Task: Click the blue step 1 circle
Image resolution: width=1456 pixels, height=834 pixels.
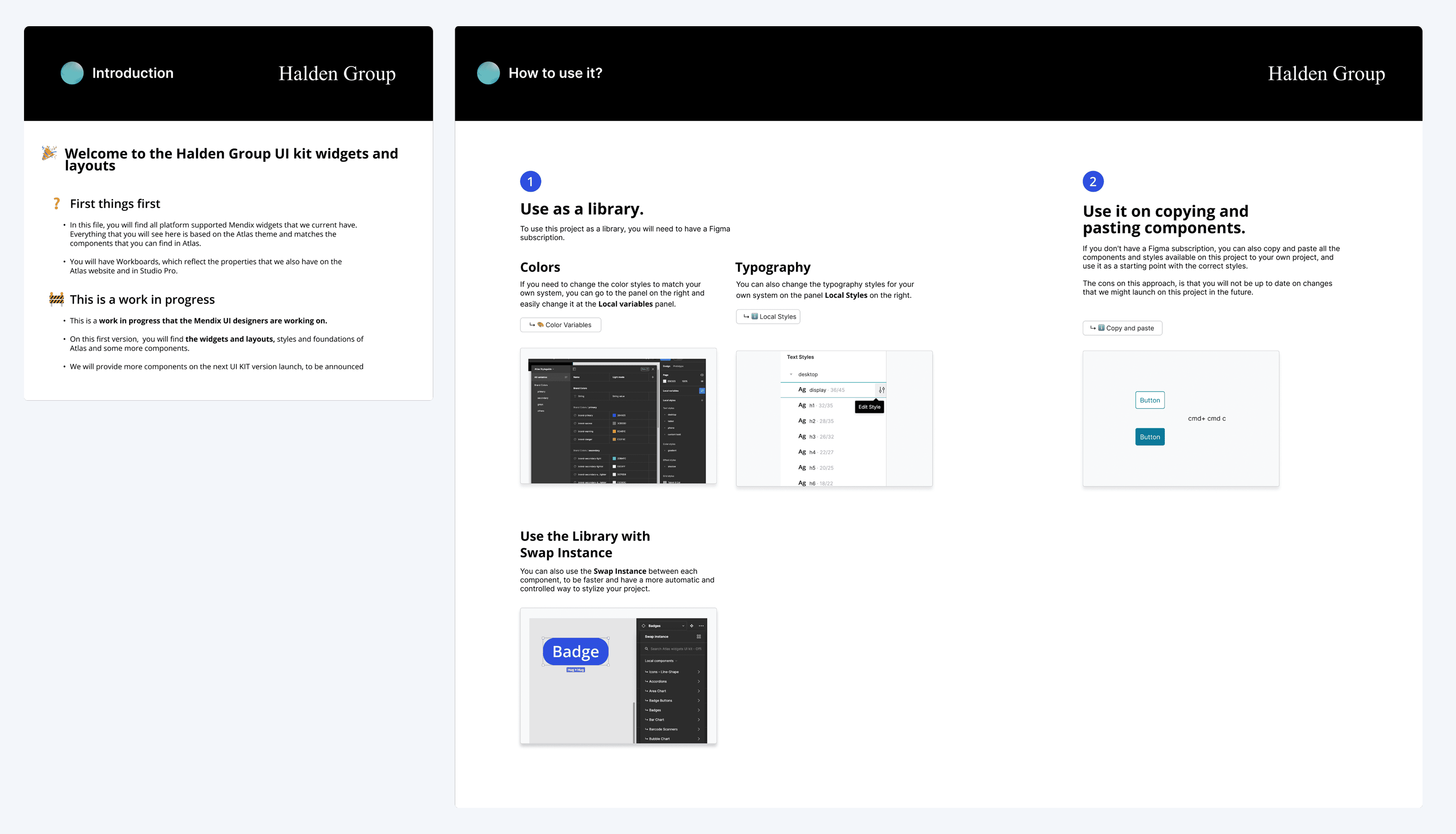Action: pyautogui.click(x=531, y=182)
